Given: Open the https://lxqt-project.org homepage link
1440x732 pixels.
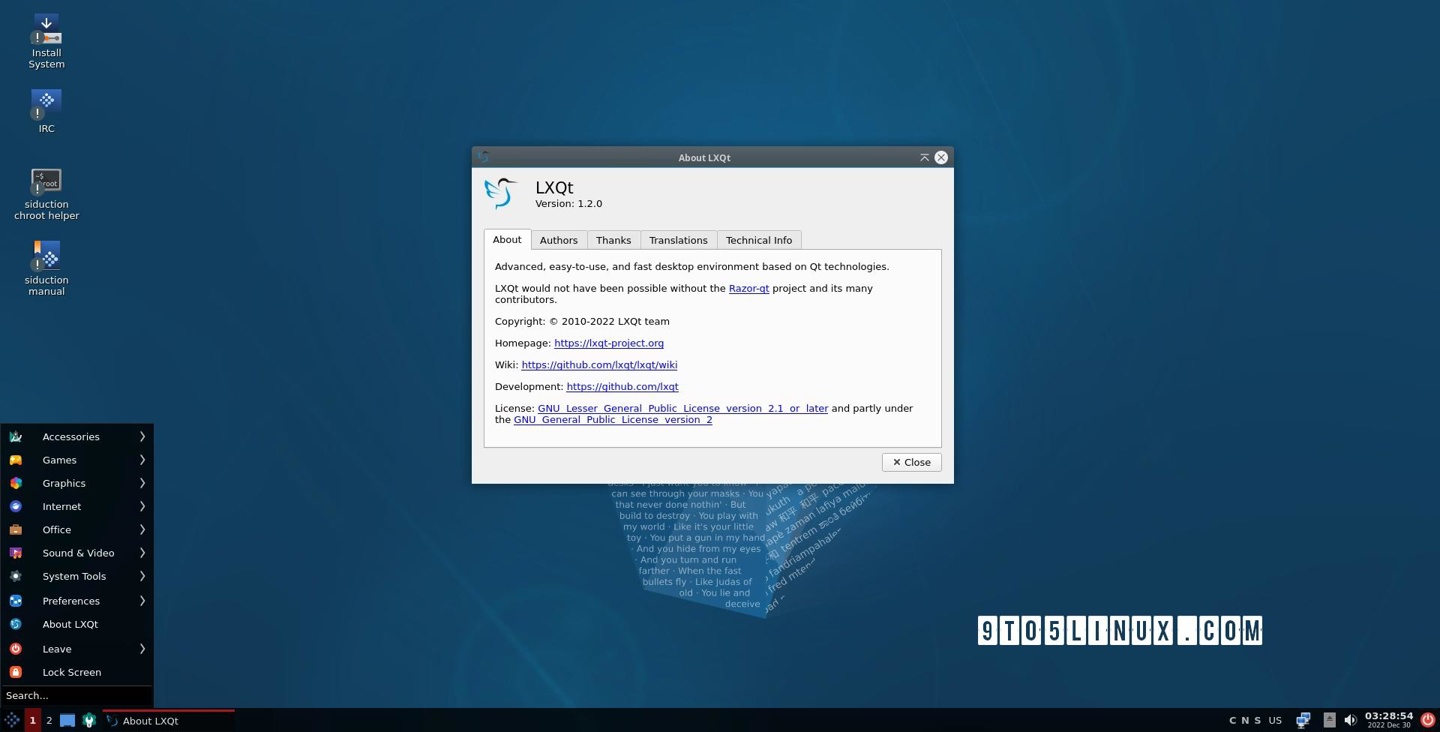Looking at the screenshot, I should tap(609, 343).
